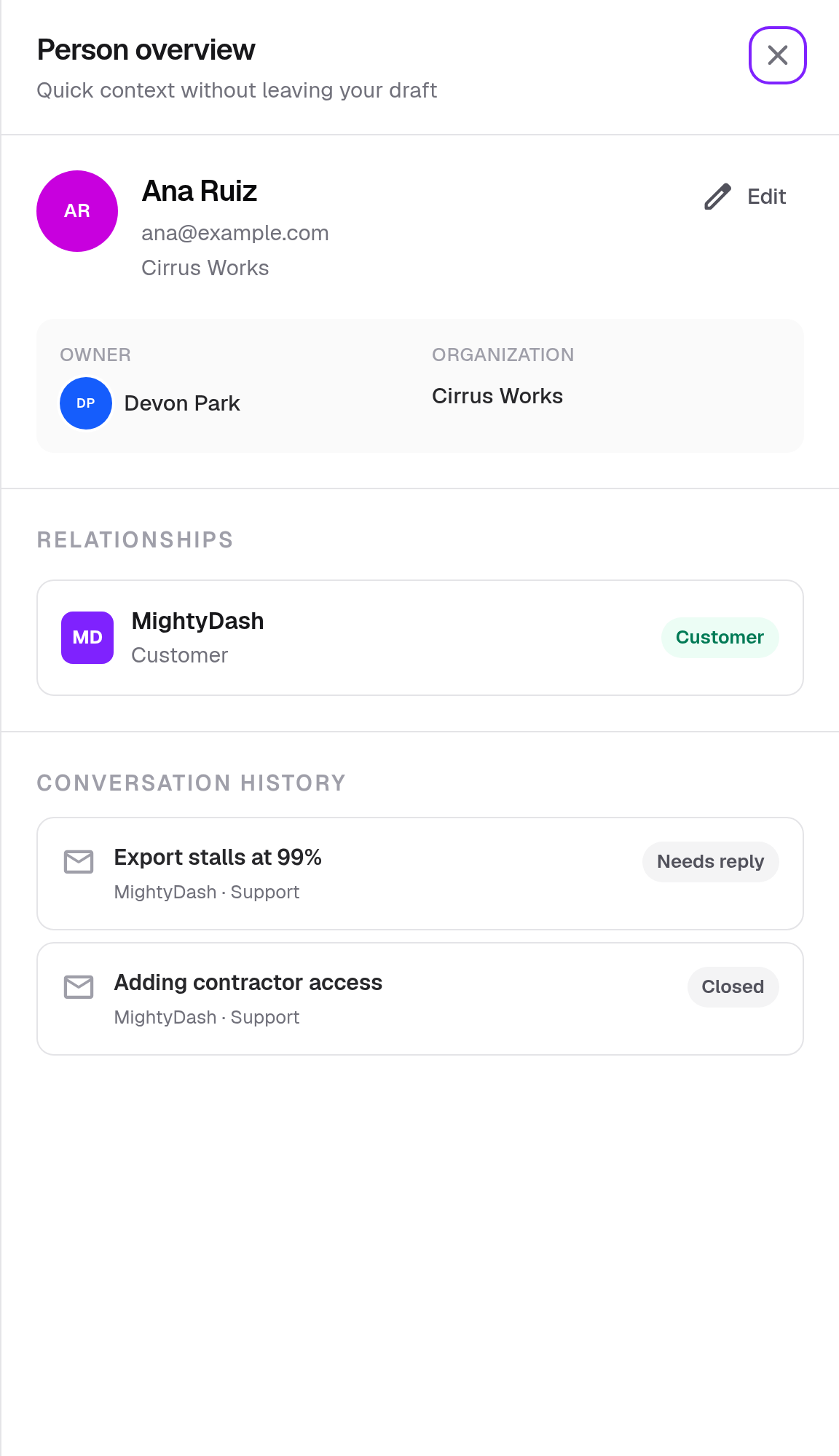Click the green Customer tag
This screenshot has height=1456, width=839.
click(x=720, y=638)
